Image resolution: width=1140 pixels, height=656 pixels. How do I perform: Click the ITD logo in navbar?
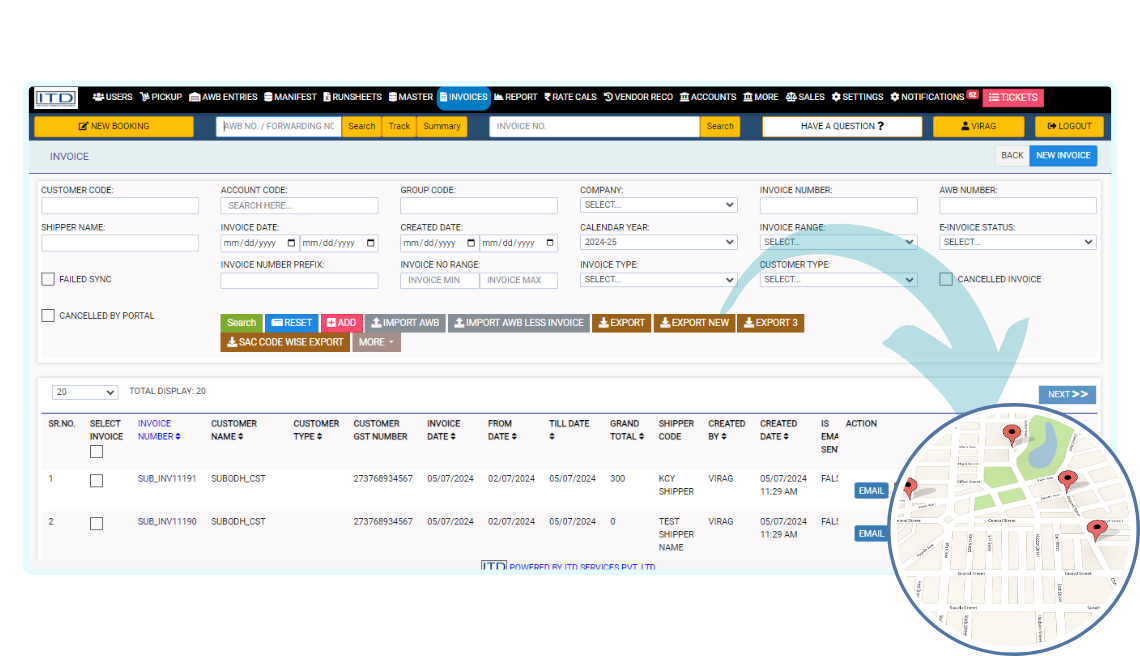pyautogui.click(x=56, y=98)
